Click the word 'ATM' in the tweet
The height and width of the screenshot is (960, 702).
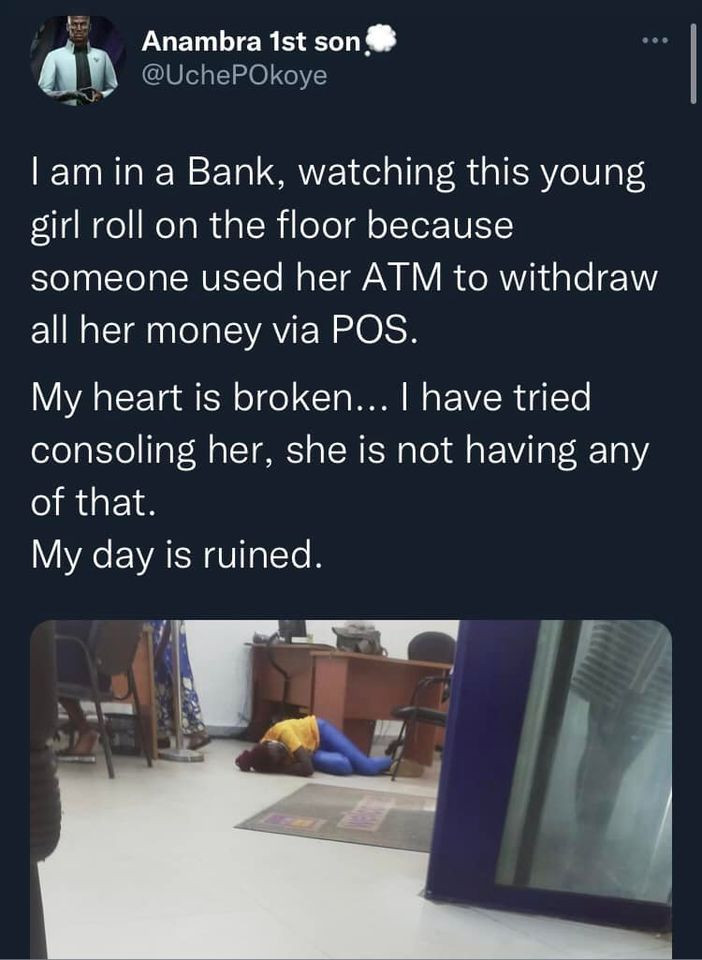401,277
